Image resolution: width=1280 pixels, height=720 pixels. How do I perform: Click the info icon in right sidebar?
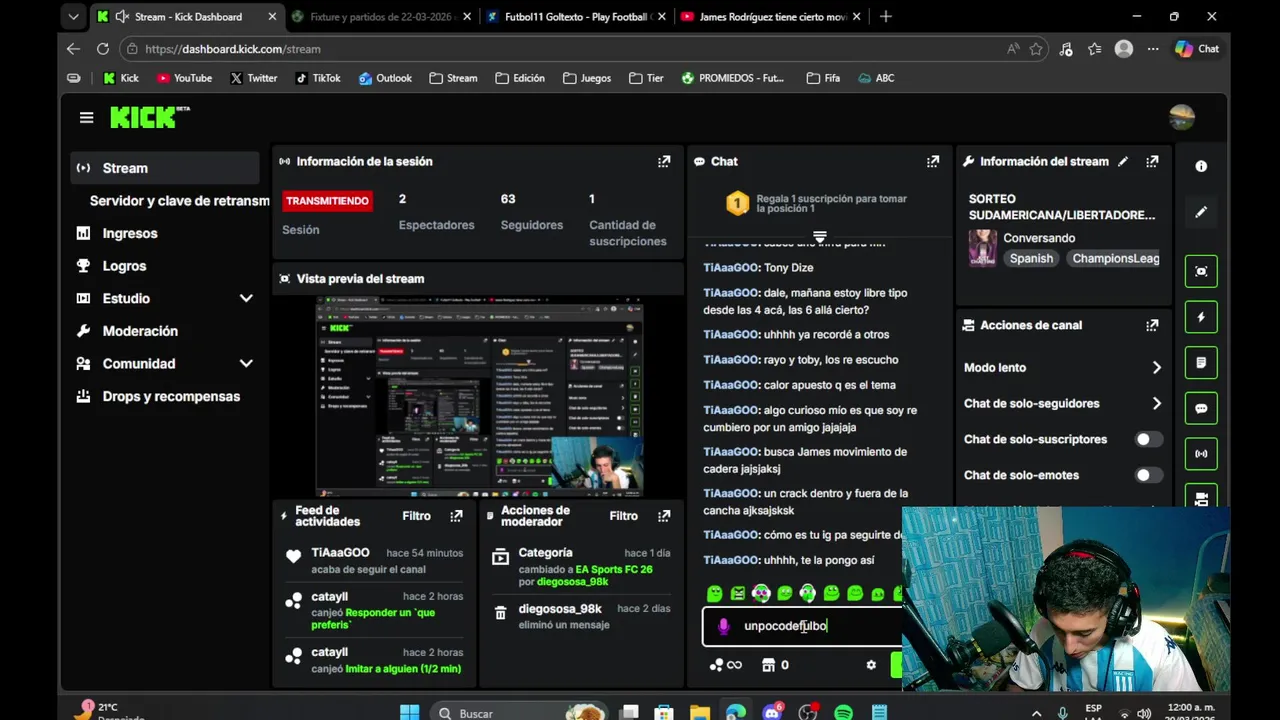click(1201, 166)
